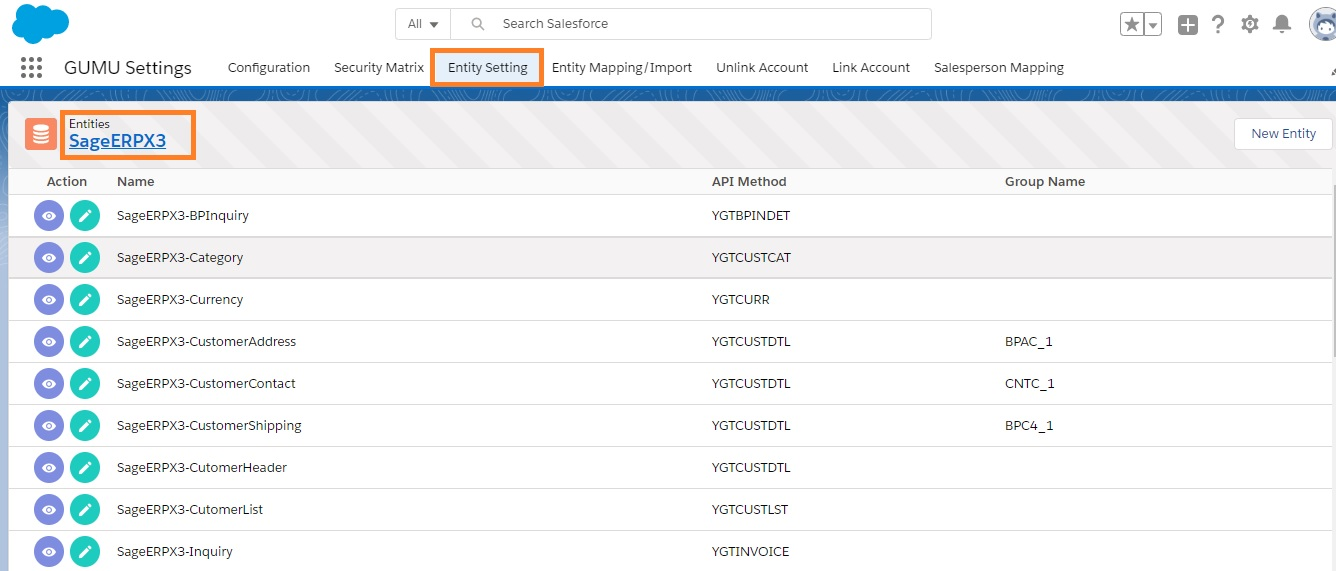Edit the SageERPX3-Currency entity pencil icon

click(85, 299)
